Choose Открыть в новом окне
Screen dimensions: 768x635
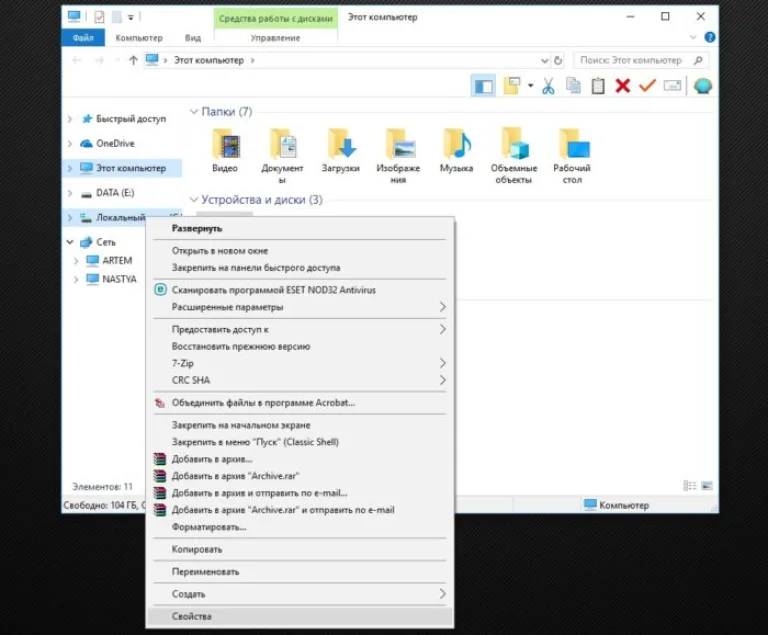[300, 251]
